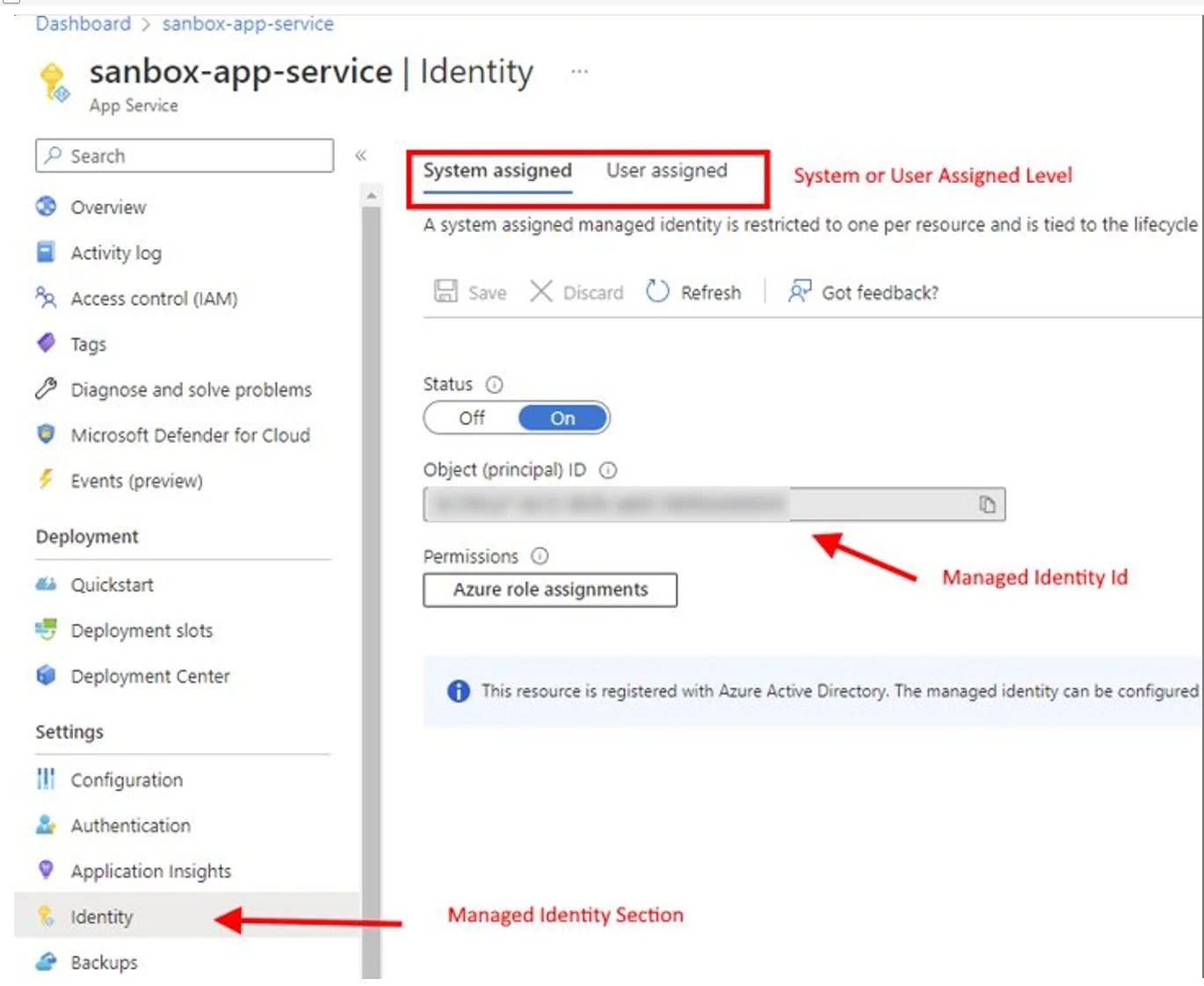The height and width of the screenshot is (986, 1204).
Task: Click the Microsoft Defender for Cloud icon
Action: pyautogui.click(x=45, y=435)
